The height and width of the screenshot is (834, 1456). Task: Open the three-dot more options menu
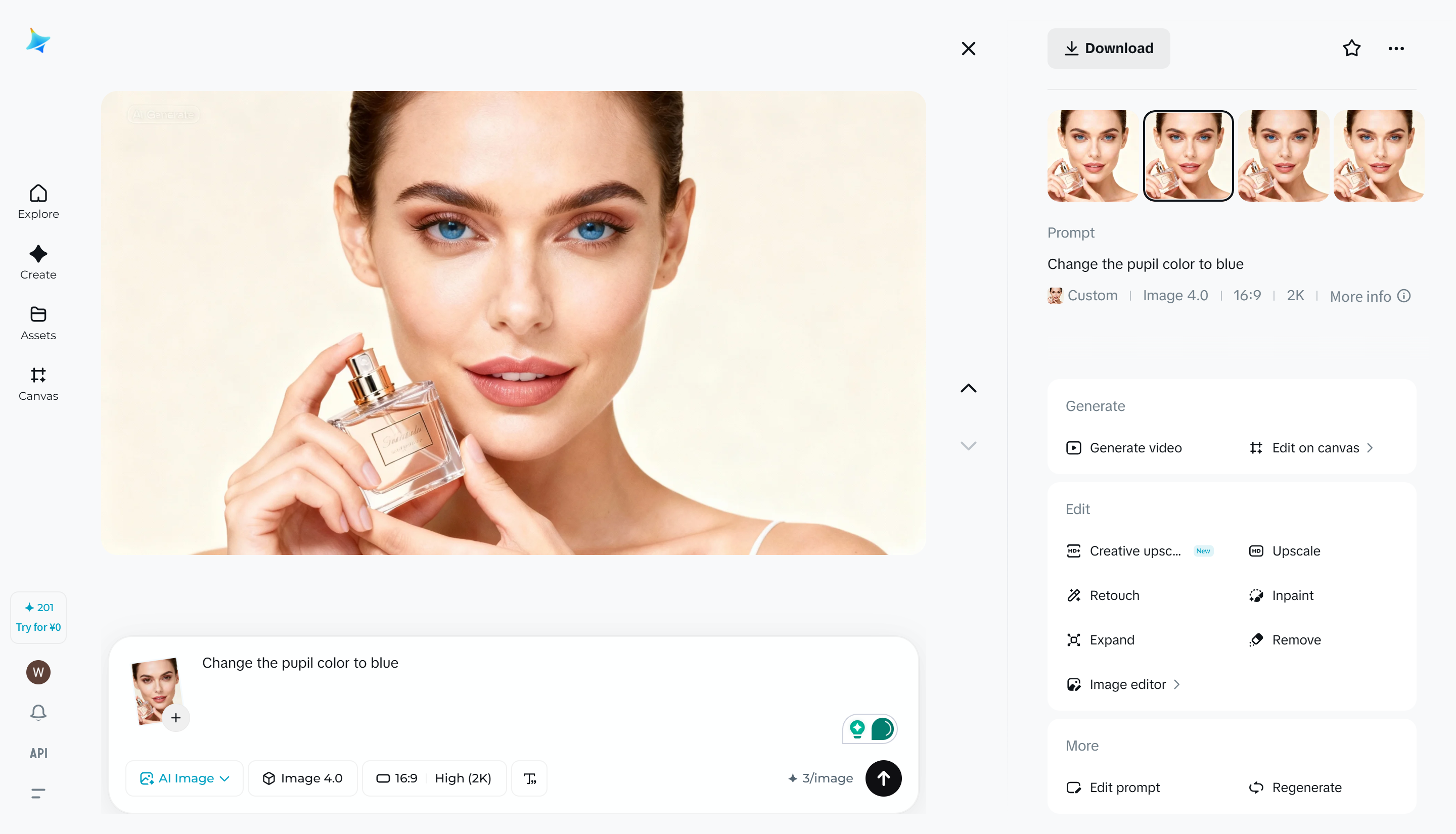1396,49
